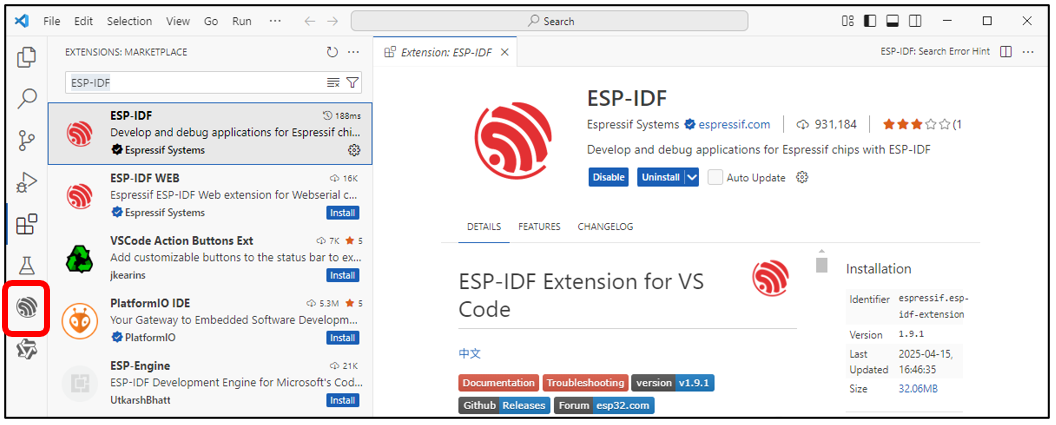This screenshot has width=1056, height=425.
Task: Click the star rating of ESP-IDF
Action: click(917, 125)
